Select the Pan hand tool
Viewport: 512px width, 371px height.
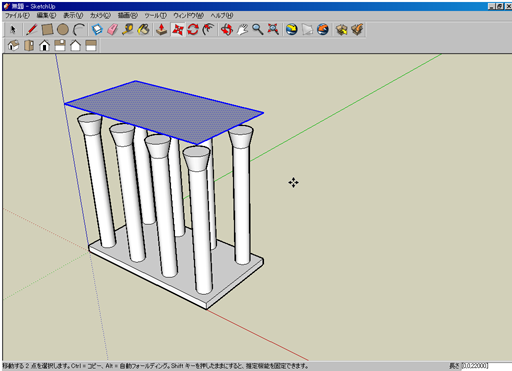tap(242, 30)
